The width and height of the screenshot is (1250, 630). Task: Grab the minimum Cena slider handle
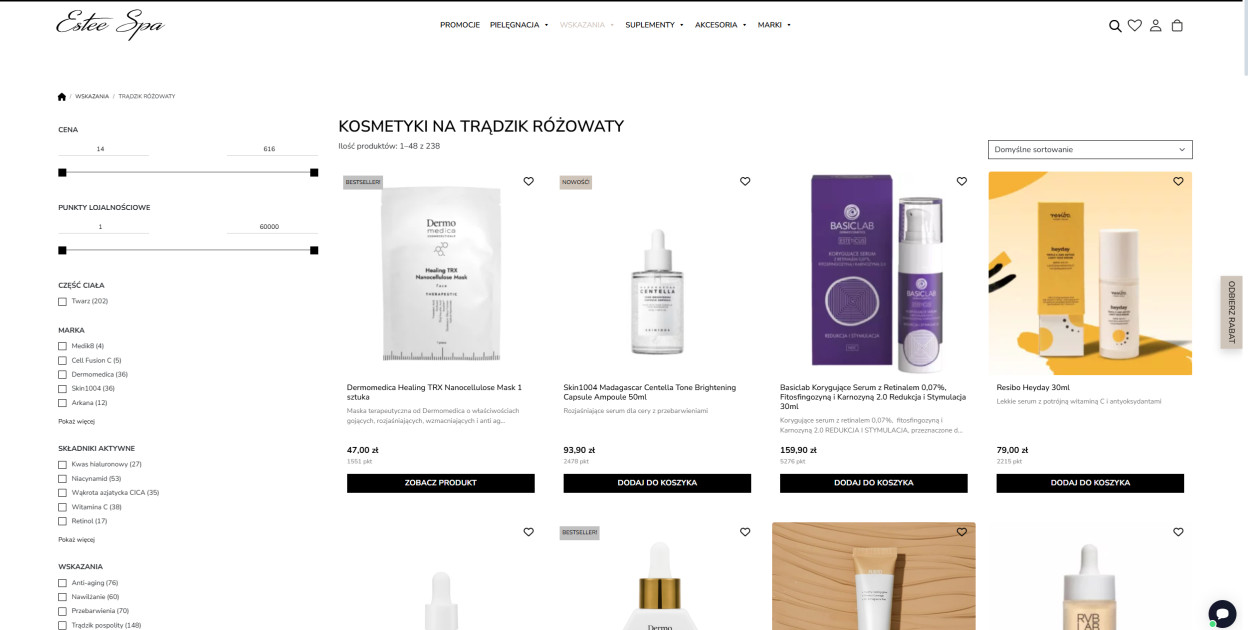tap(62, 172)
